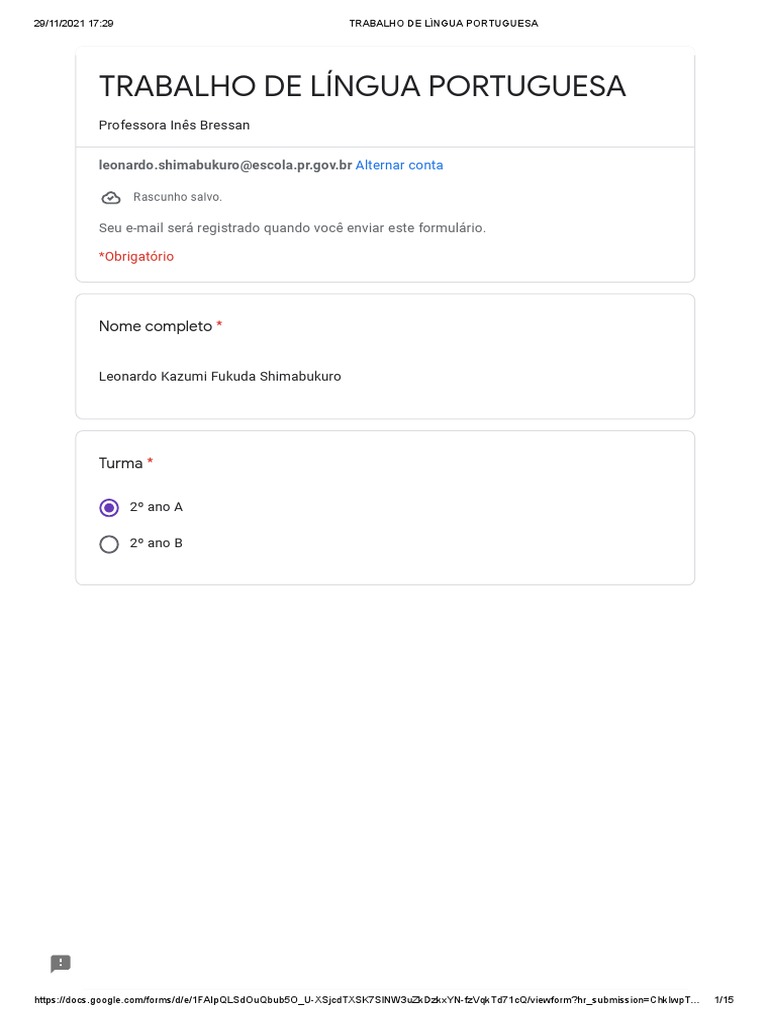
Task: Click the Nome completo question label
Action: (x=155, y=326)
